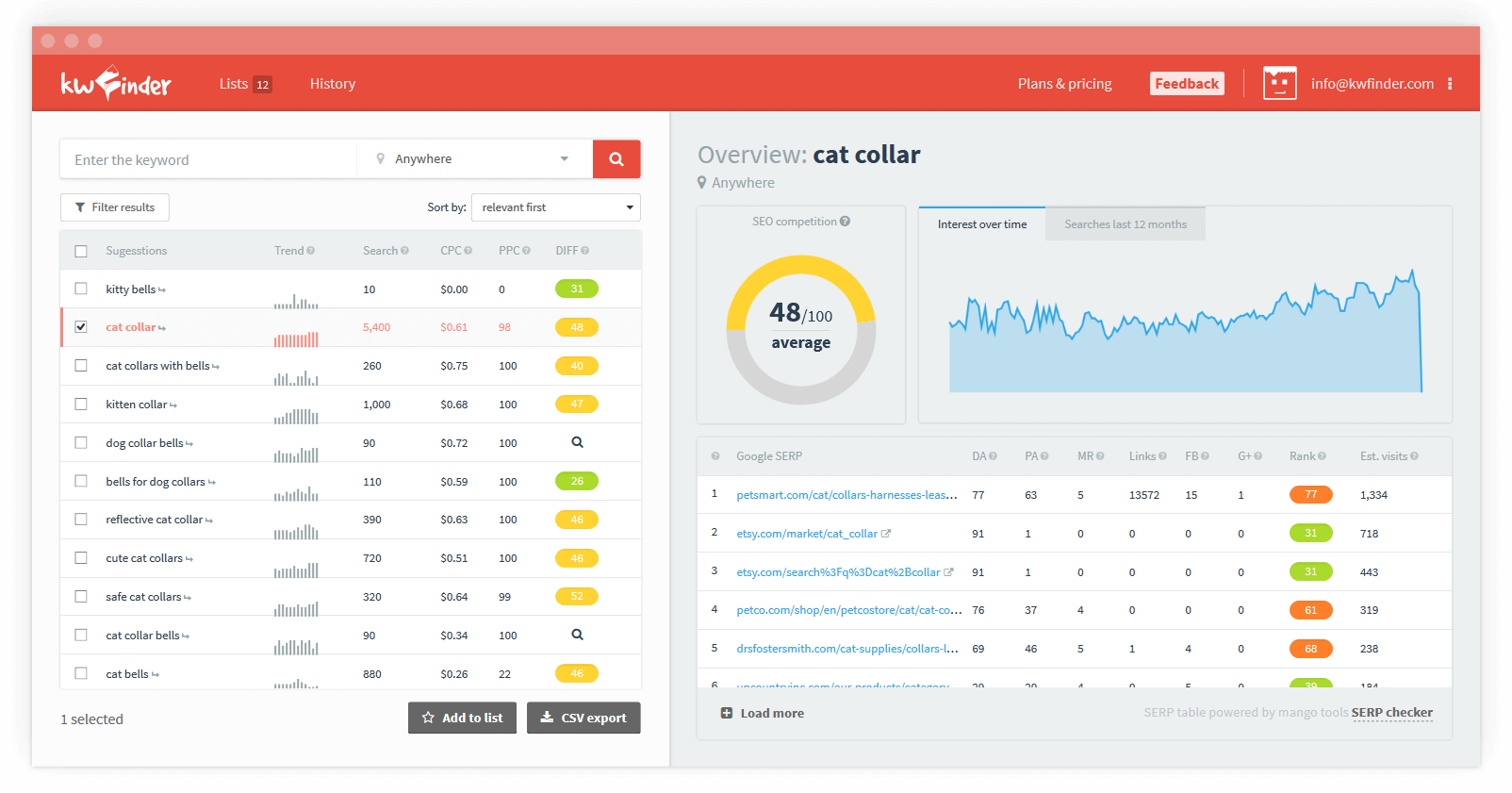The image size is (1512, 793).
Task: Click the green 31 difficulty badge for kitty bells
Action: [x=577, y=289]
